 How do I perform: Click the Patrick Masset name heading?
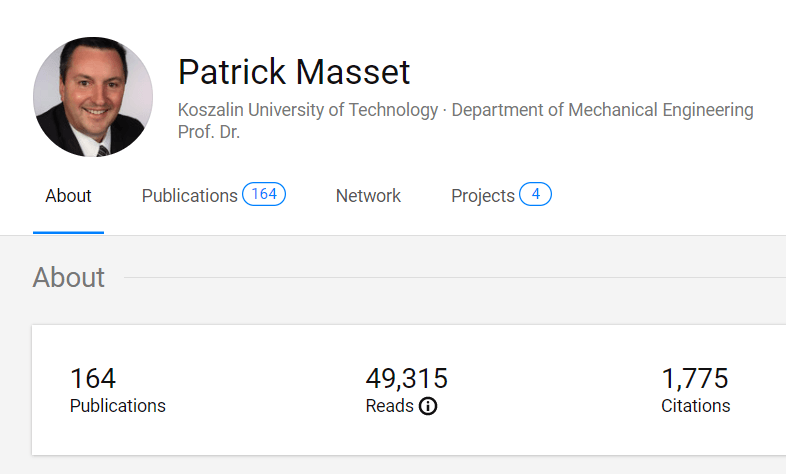[294, 72]
